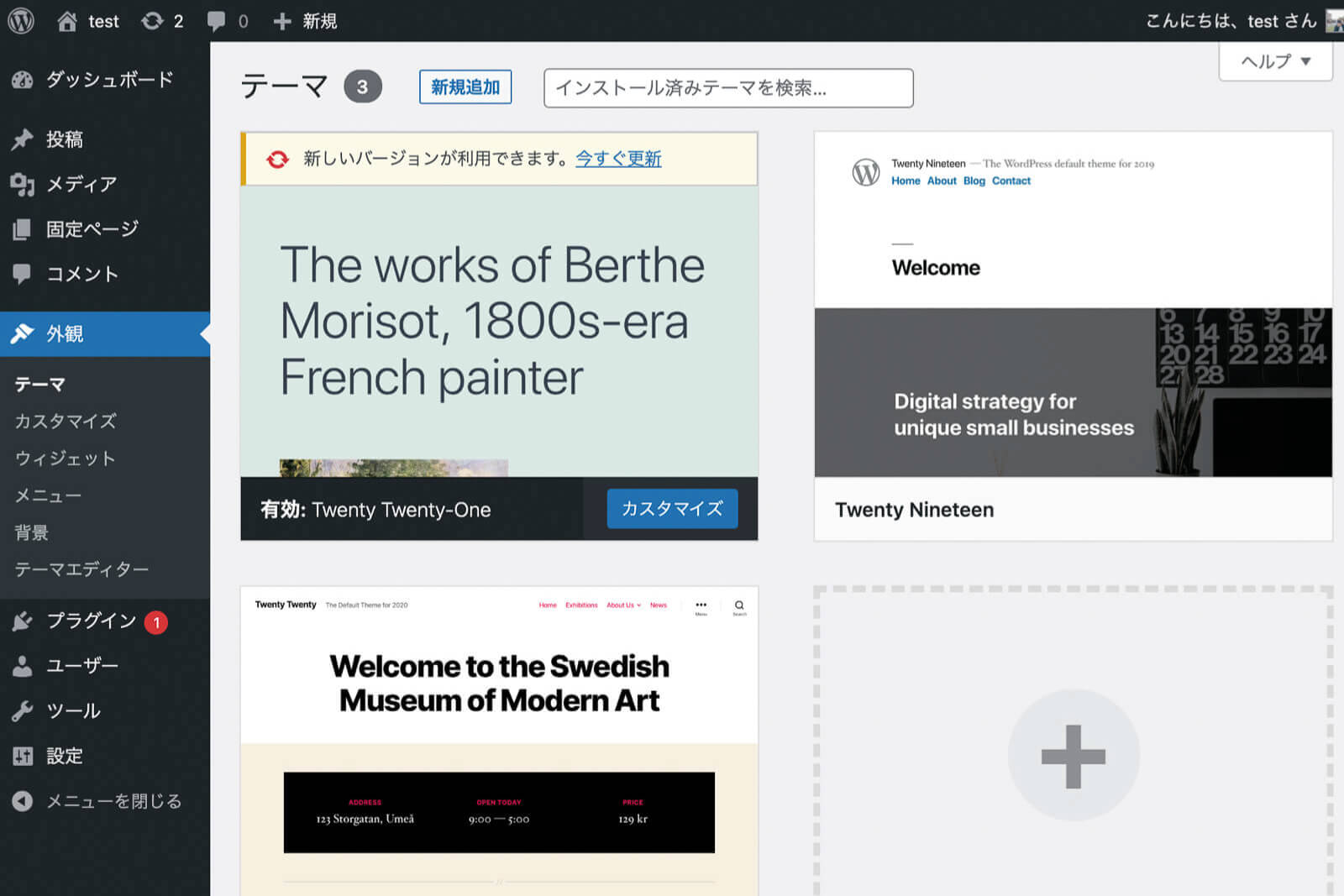The image size is (1344, 896).
Task: Open the ウィジェット submenu item
Action: [65, 458]
